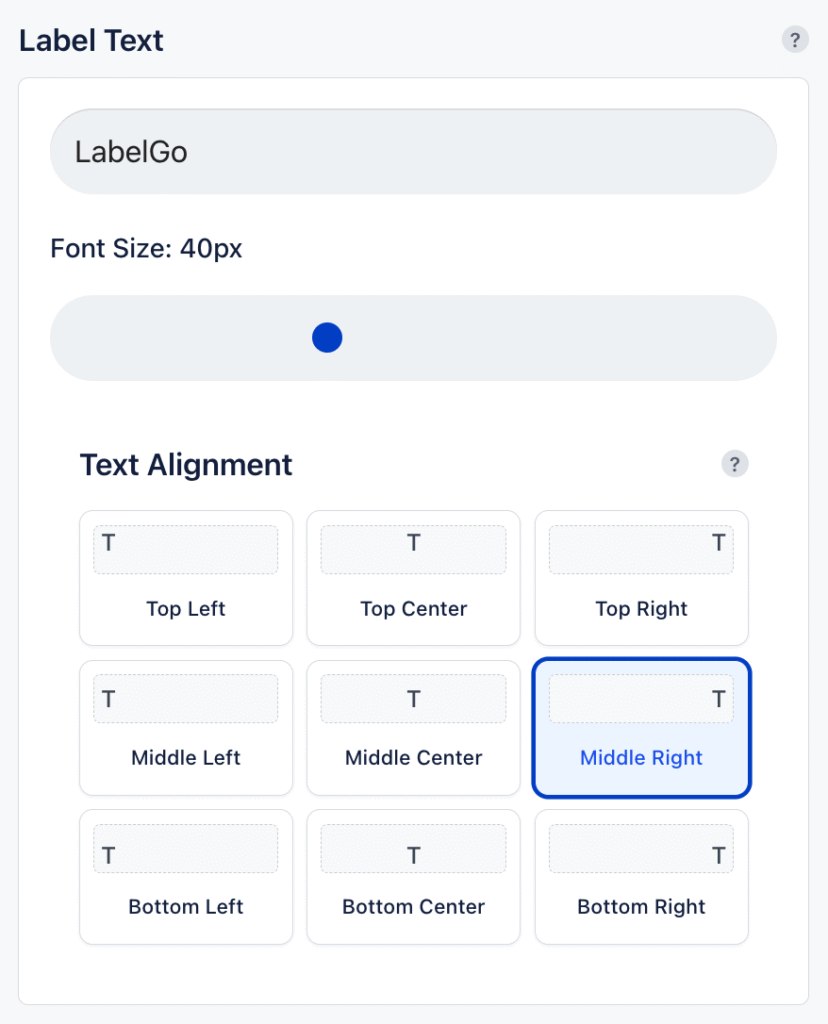Click the right end of font size slider track
Image resolution: width=828 pixels, height=1024 pixels.
(x=756, y=338)
